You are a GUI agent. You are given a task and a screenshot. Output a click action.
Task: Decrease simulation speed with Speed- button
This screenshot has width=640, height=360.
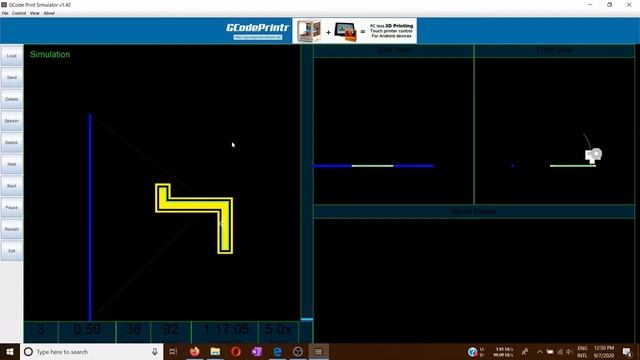point(11,142)
